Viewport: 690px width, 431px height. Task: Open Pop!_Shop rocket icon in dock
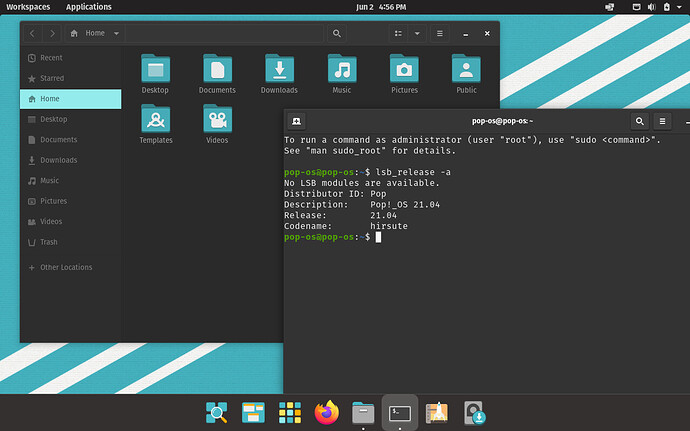437,413
